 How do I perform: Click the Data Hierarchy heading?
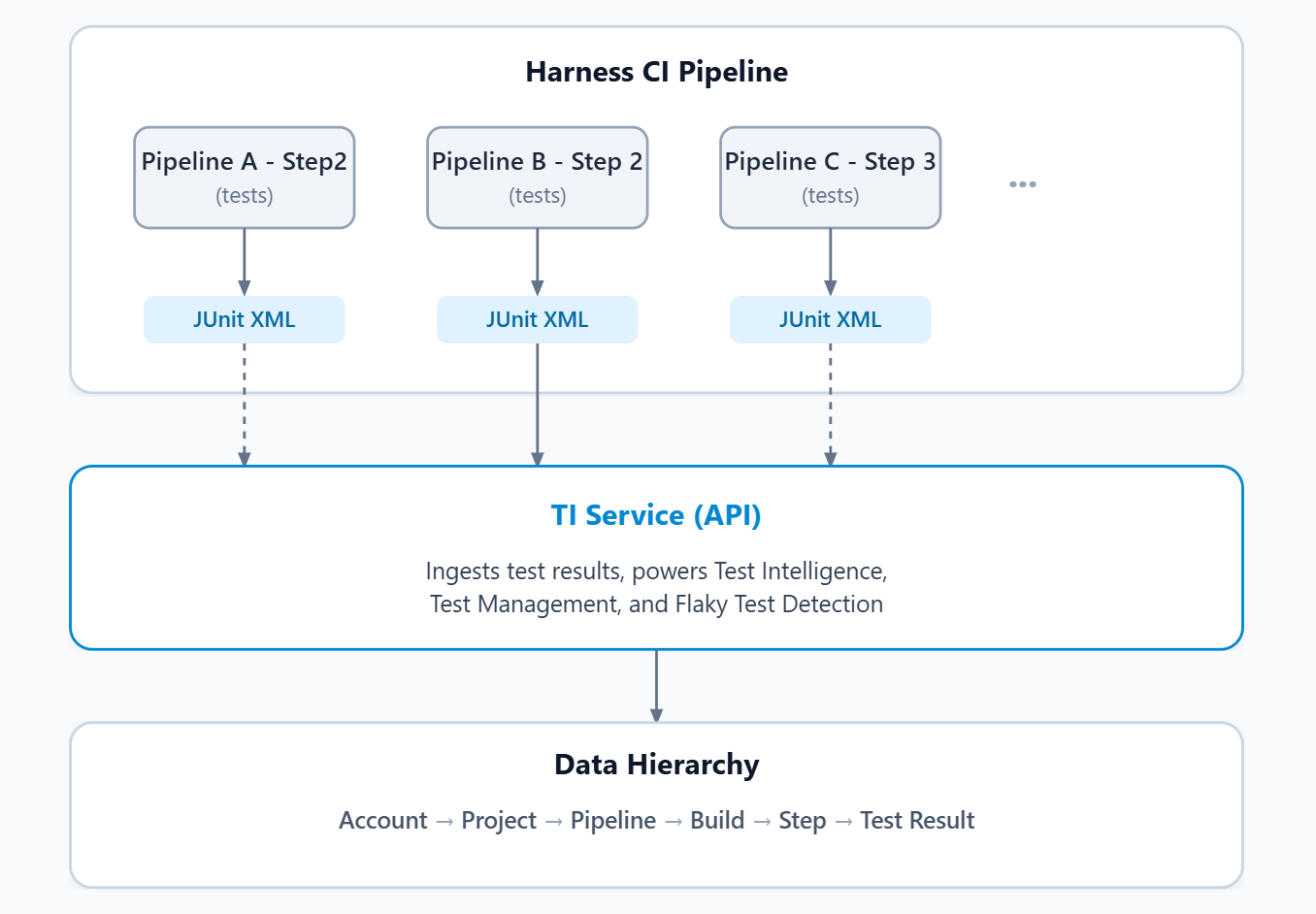(657, 765)
